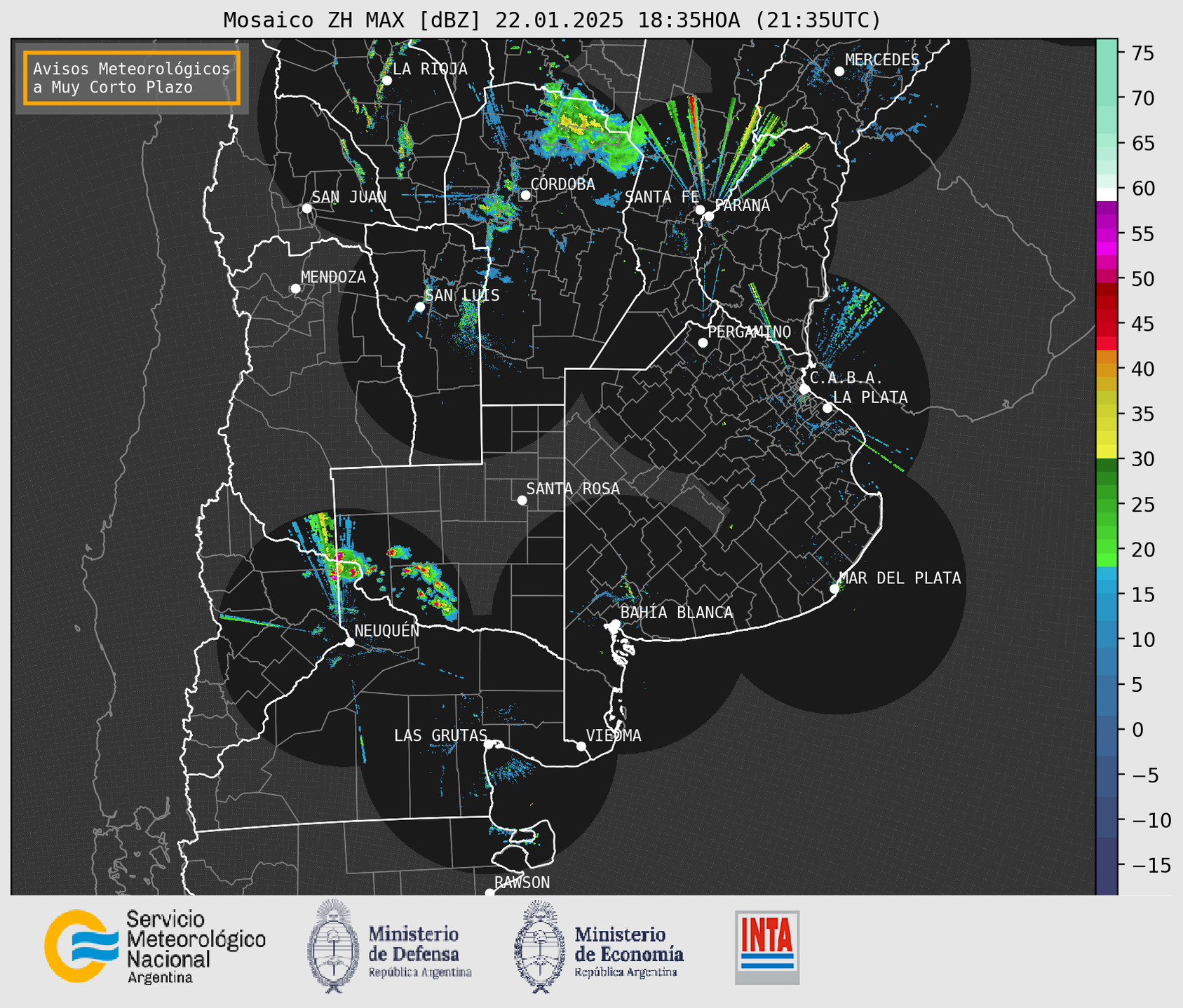Click the Neuquén city dot
1183x1008 pixels.
point(349,642)
